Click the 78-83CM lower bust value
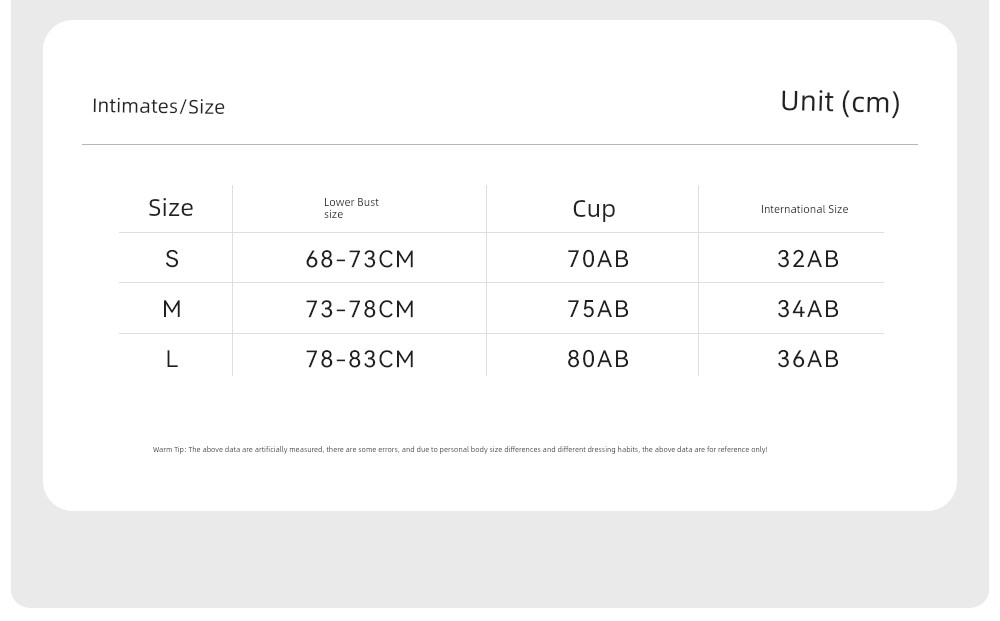The image size is (1000, 621). pyautogui.click(x=360, y=360)
